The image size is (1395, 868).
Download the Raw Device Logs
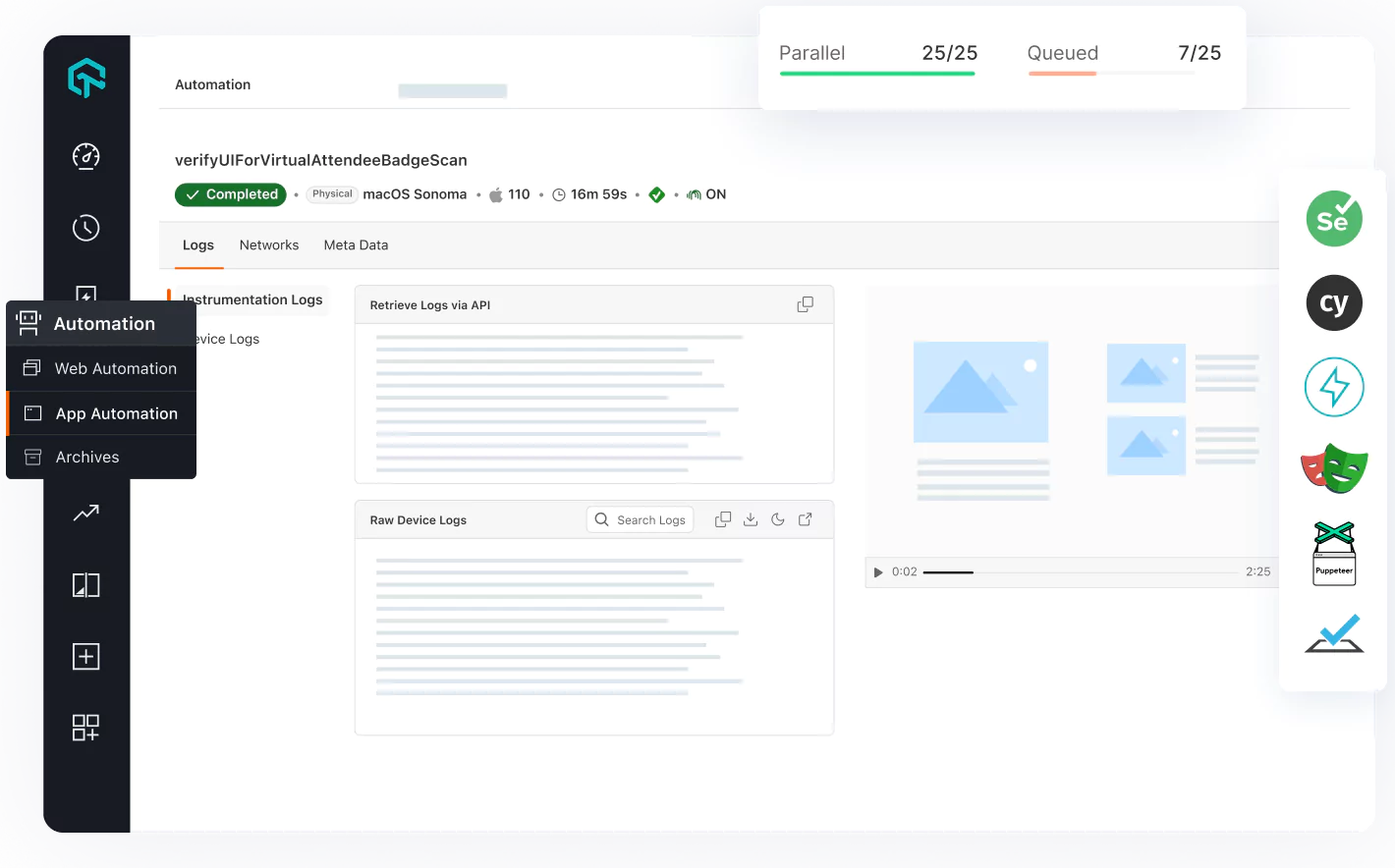coord(751,518)
